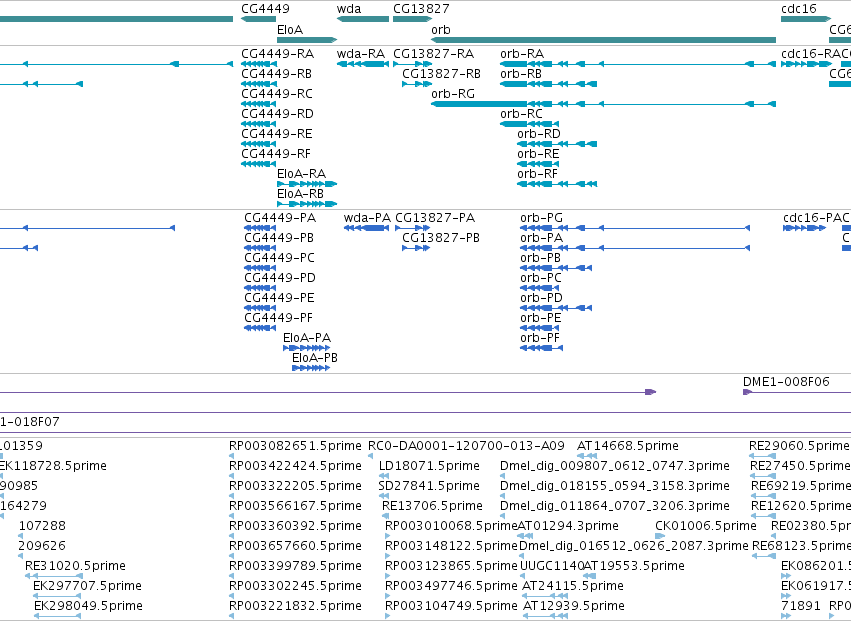Screen dimensions: 851x621
Task: Select the CG4449-RD transcript label
Action: pos(277,114)
